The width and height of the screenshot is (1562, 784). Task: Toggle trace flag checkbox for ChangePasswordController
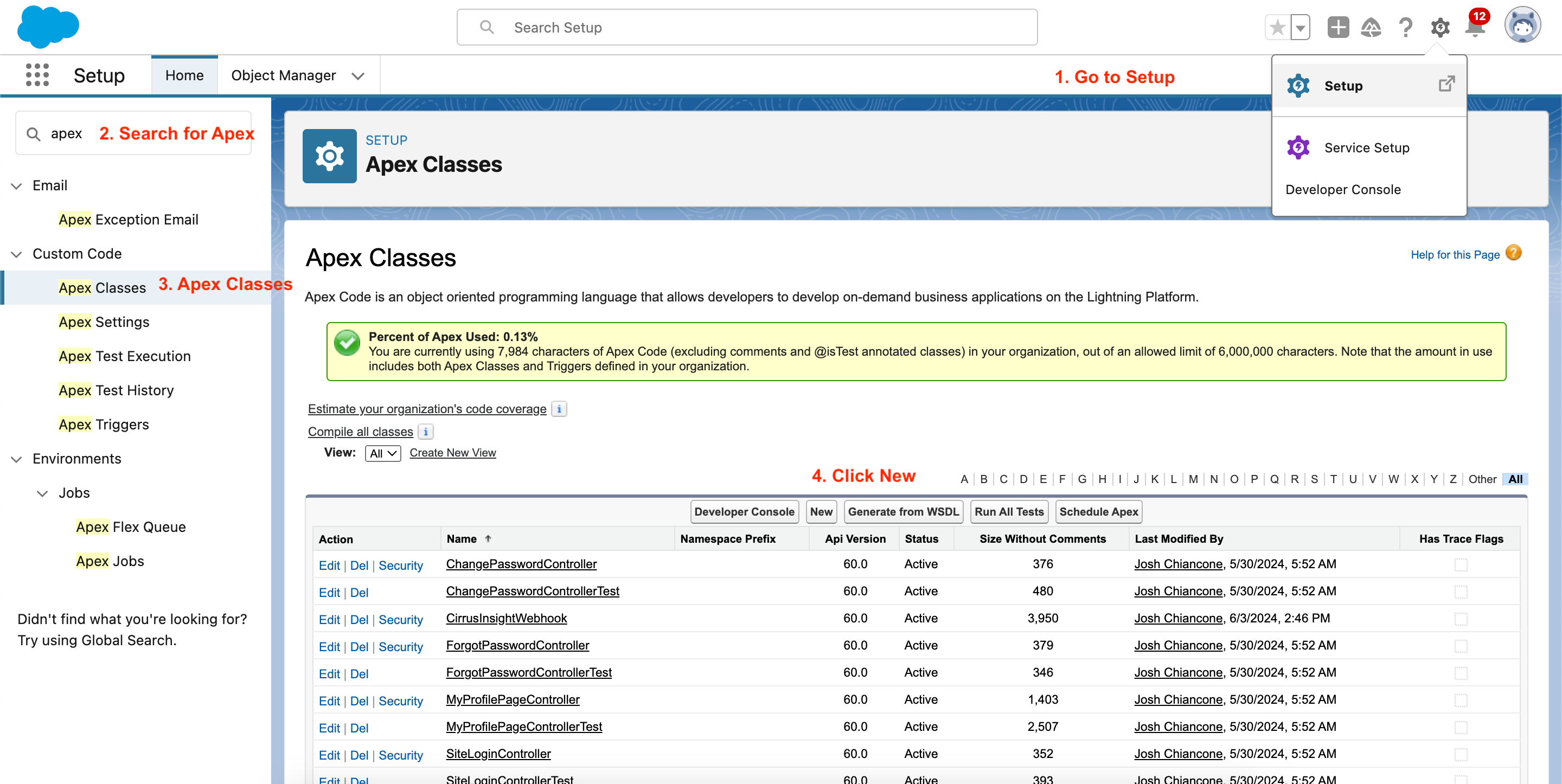[x=1461, y=564]
